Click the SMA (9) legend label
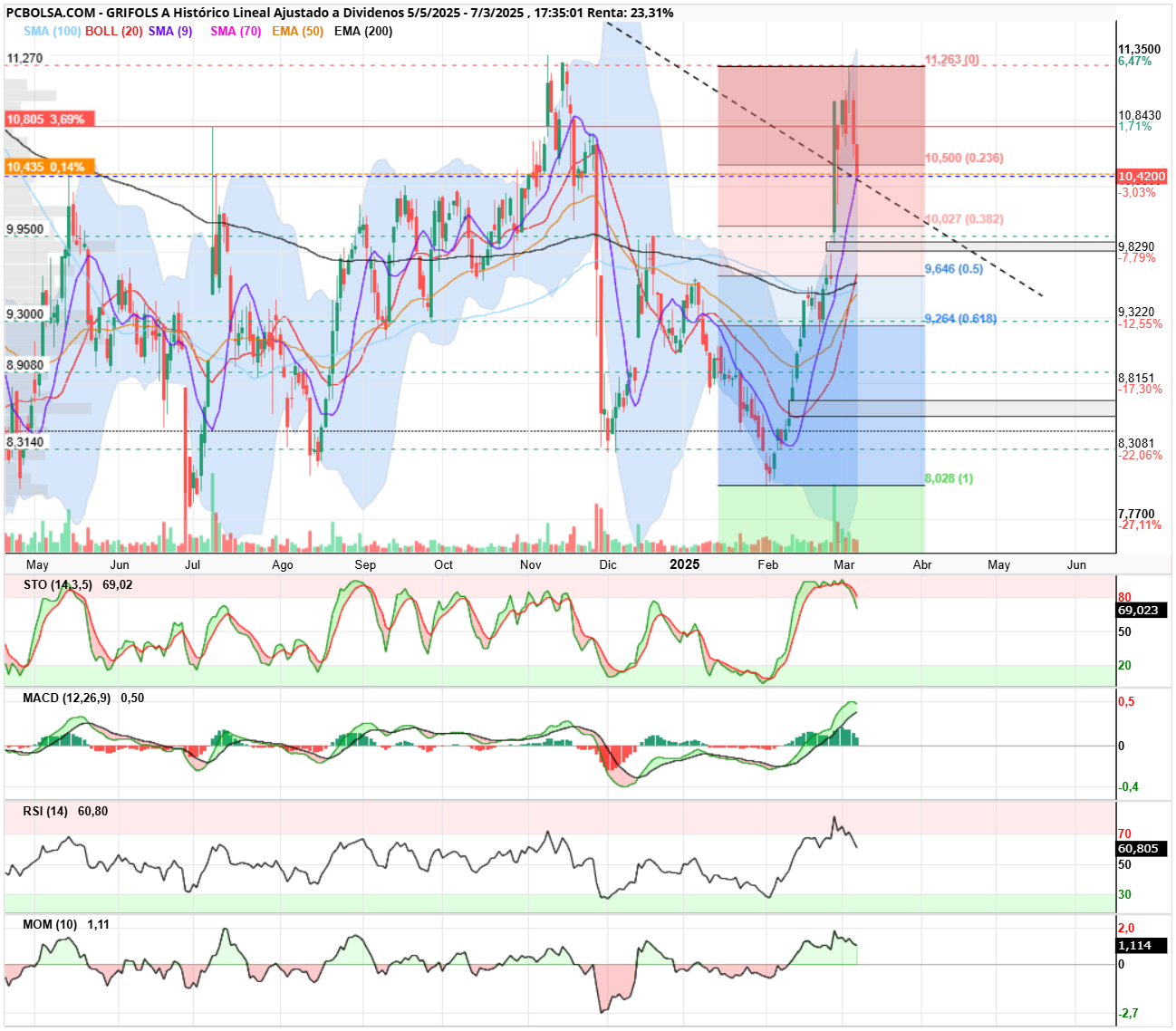The image size is (1176, 1031). click(170, 31)
